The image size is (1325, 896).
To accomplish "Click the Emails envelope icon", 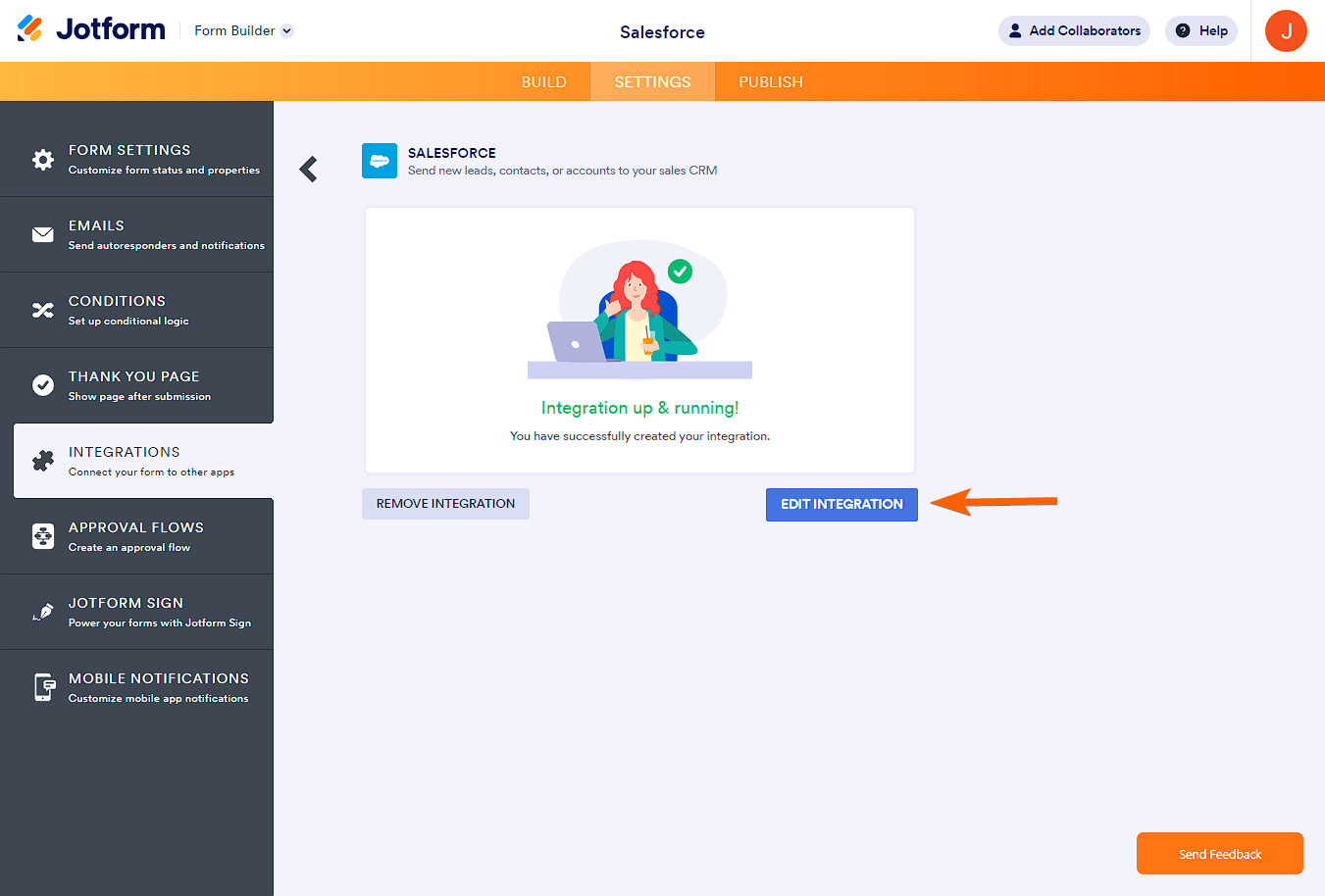I will pyautogui.click(x=43, y=234).
